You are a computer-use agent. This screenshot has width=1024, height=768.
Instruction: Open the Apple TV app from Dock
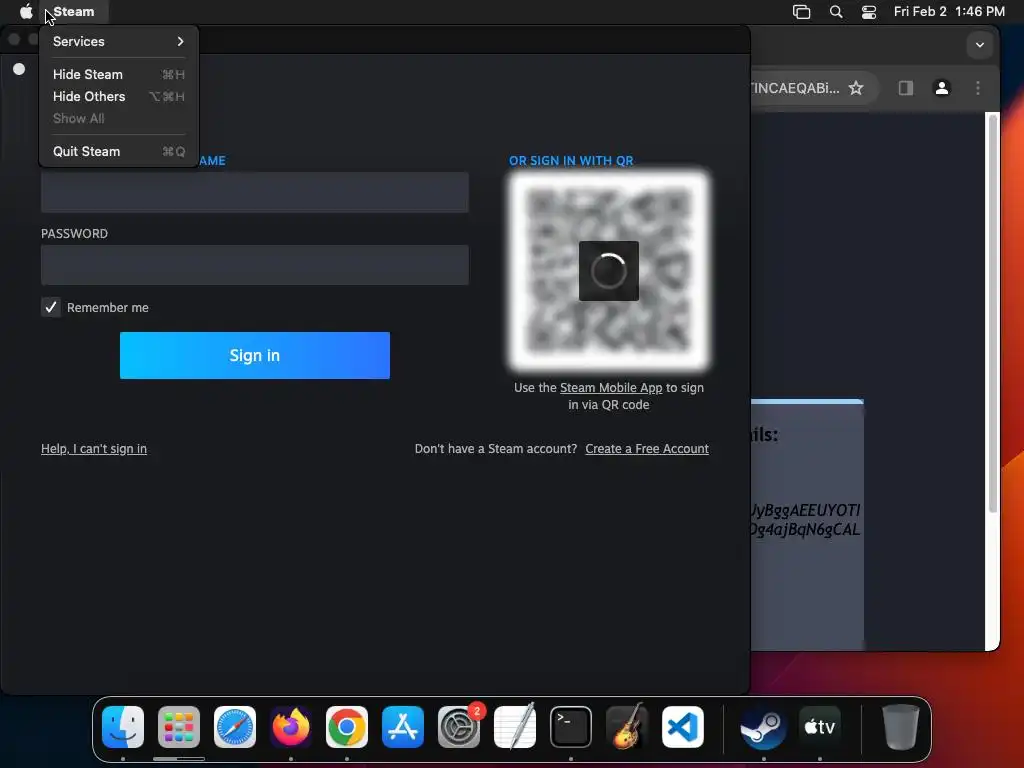pyautogui.click(x=820, y=727)
